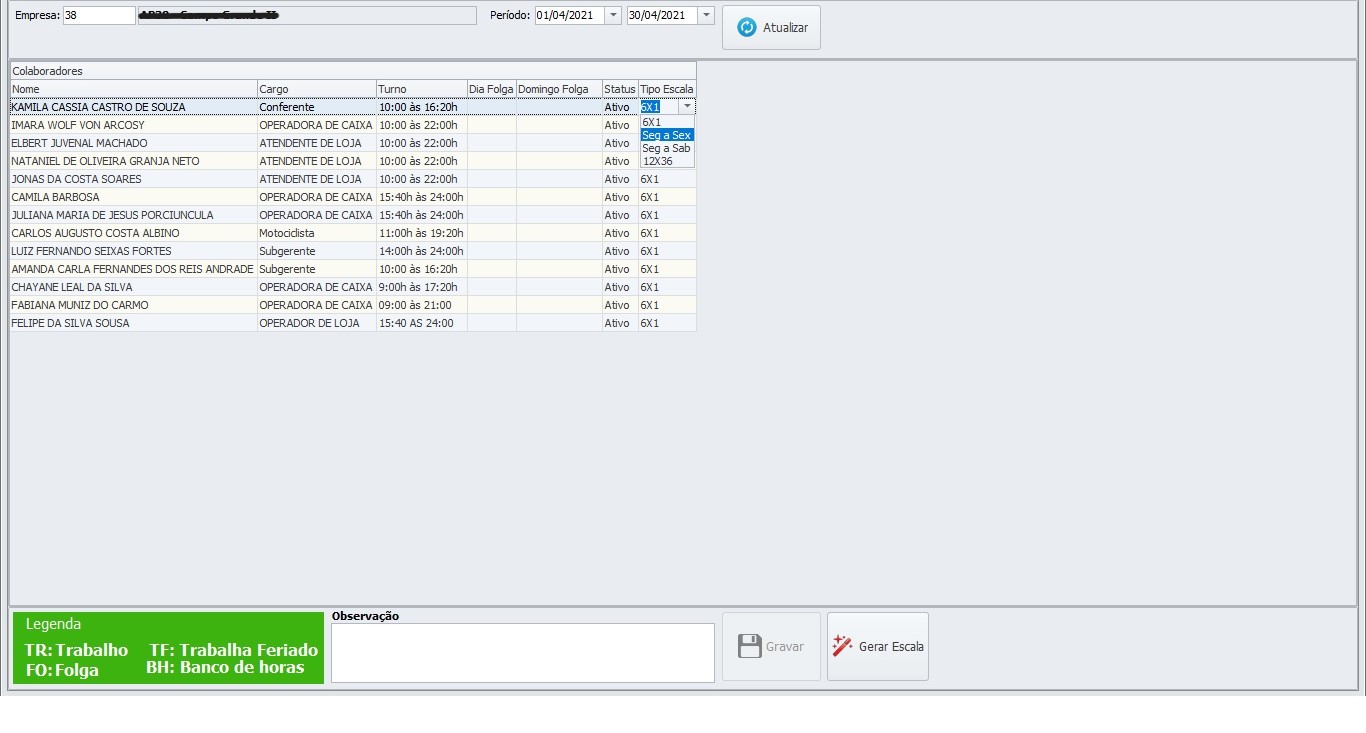Image resolution: width=1366 pixels, height=733 pixels.
Task: Click the Atualizar refresh icon
Action: 746,28
